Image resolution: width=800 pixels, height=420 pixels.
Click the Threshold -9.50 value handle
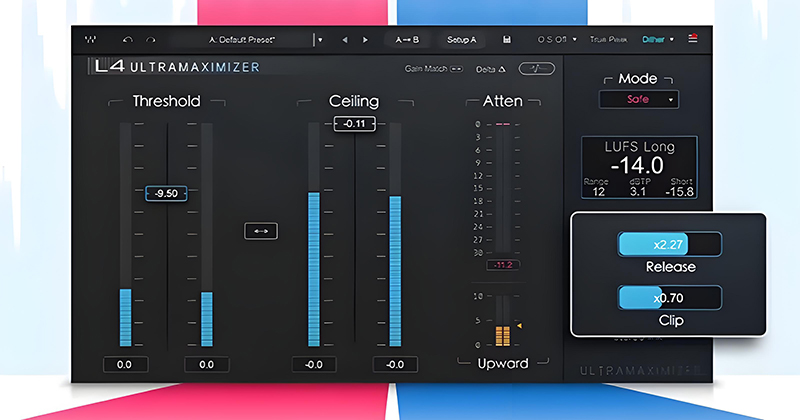tap(166, 193)
